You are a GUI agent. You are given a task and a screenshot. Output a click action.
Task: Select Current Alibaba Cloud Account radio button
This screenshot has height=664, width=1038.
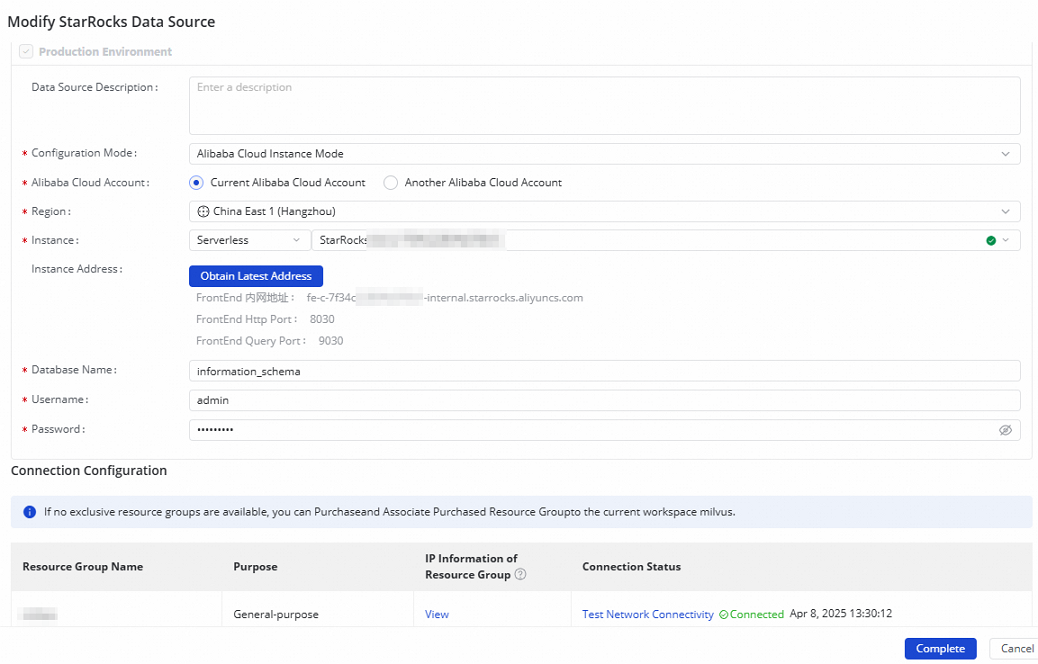196,183
